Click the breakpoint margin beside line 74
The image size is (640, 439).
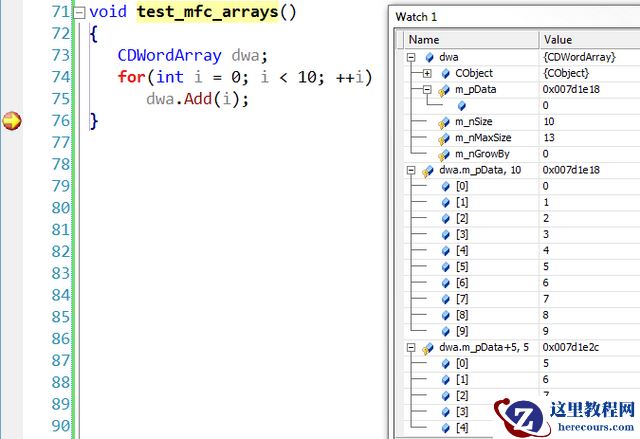click(12, 77)
